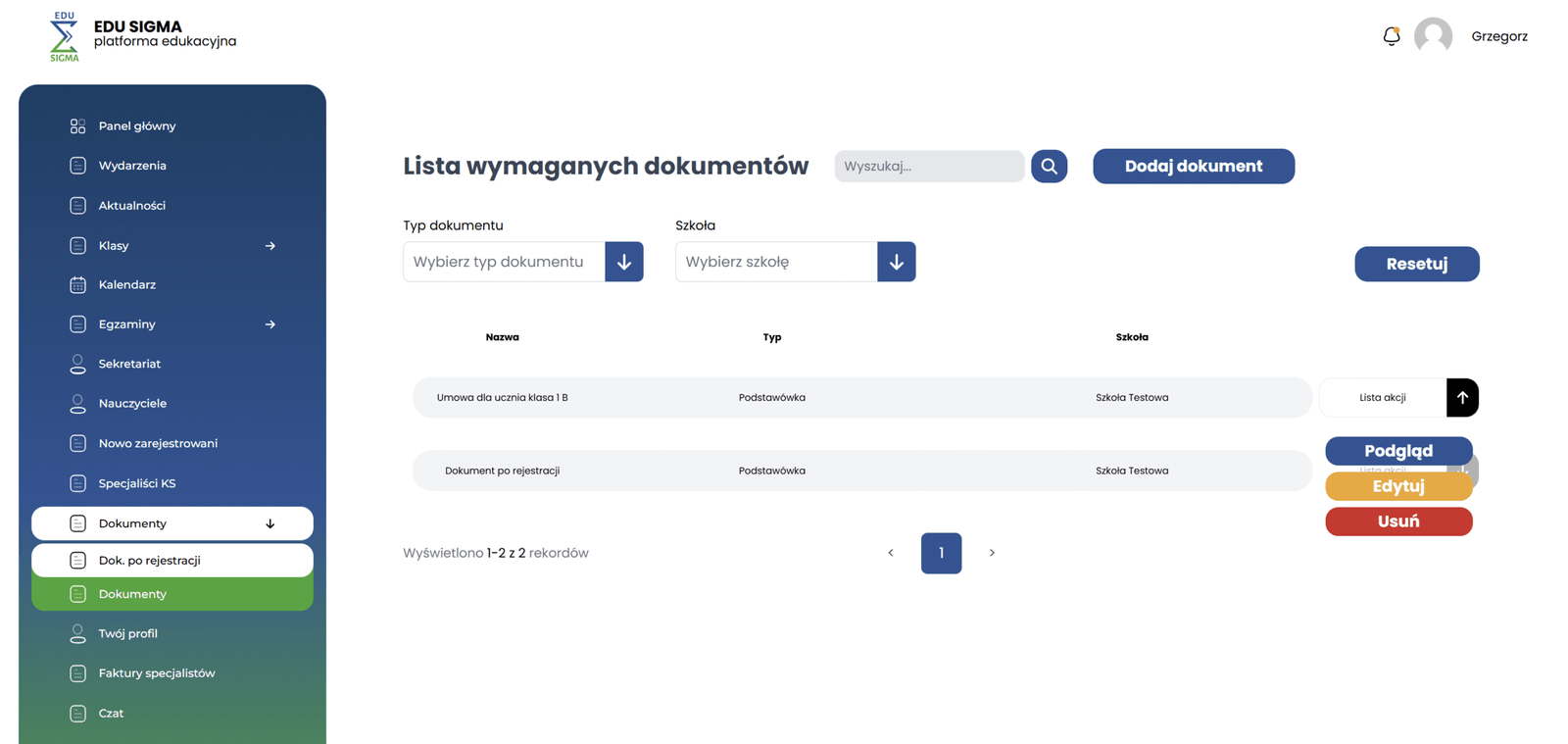Open the user avatar profile picture
The height and width of the screenshot is (744, 1568).
click(x=1433, y=36)
